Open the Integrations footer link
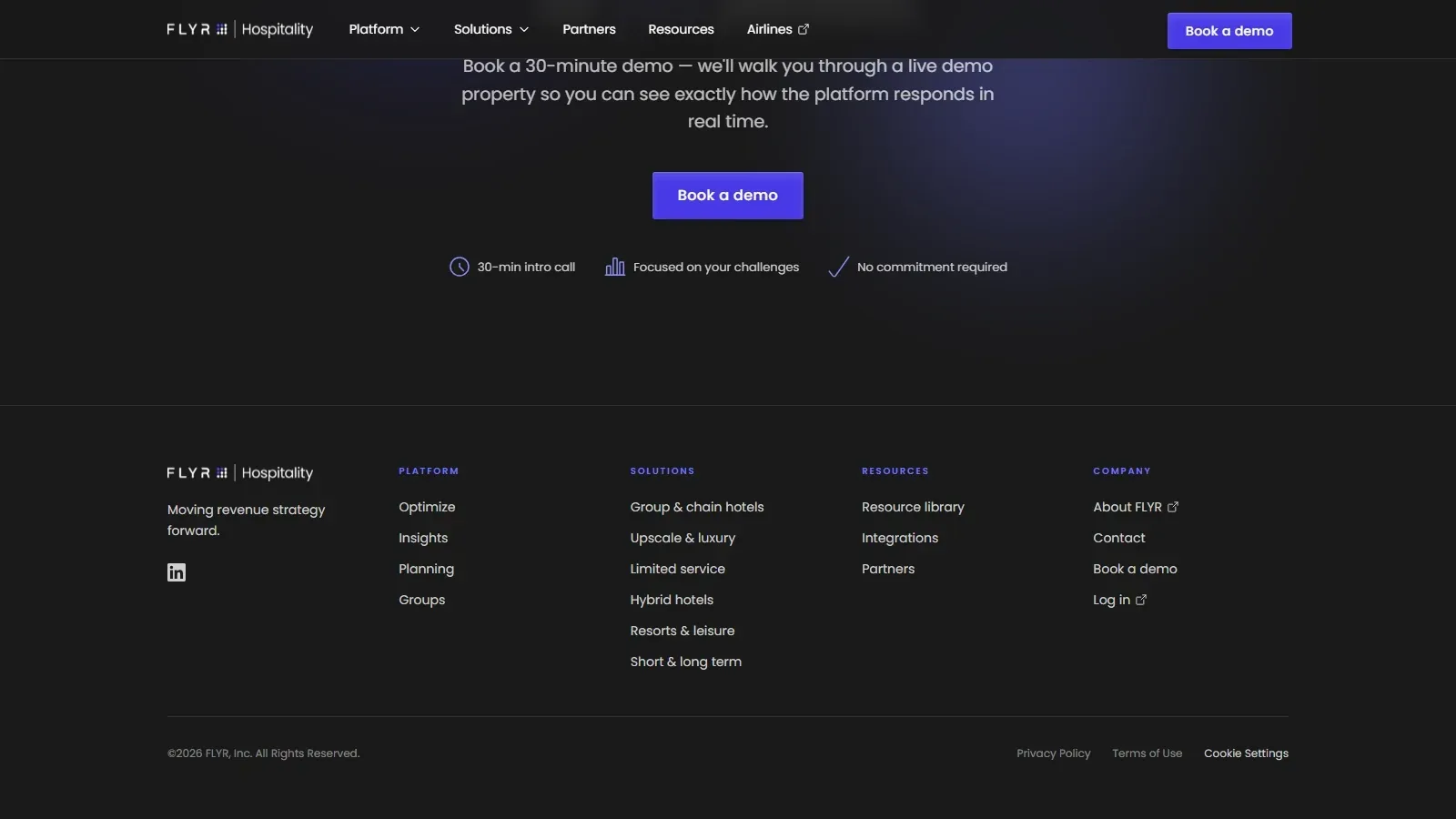The height and width of the screenshot is (819, 1456). [900, 538]
